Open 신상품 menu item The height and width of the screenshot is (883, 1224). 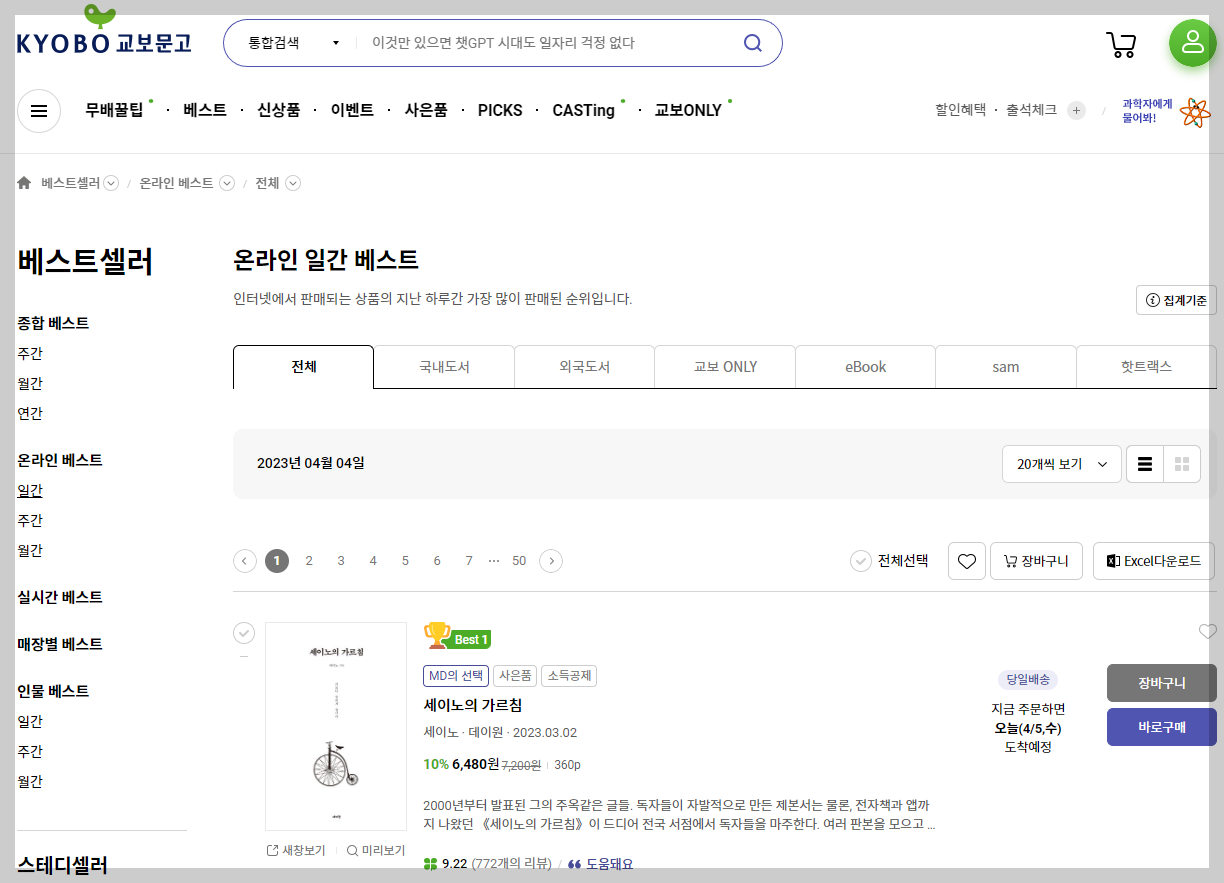(278, 110)
